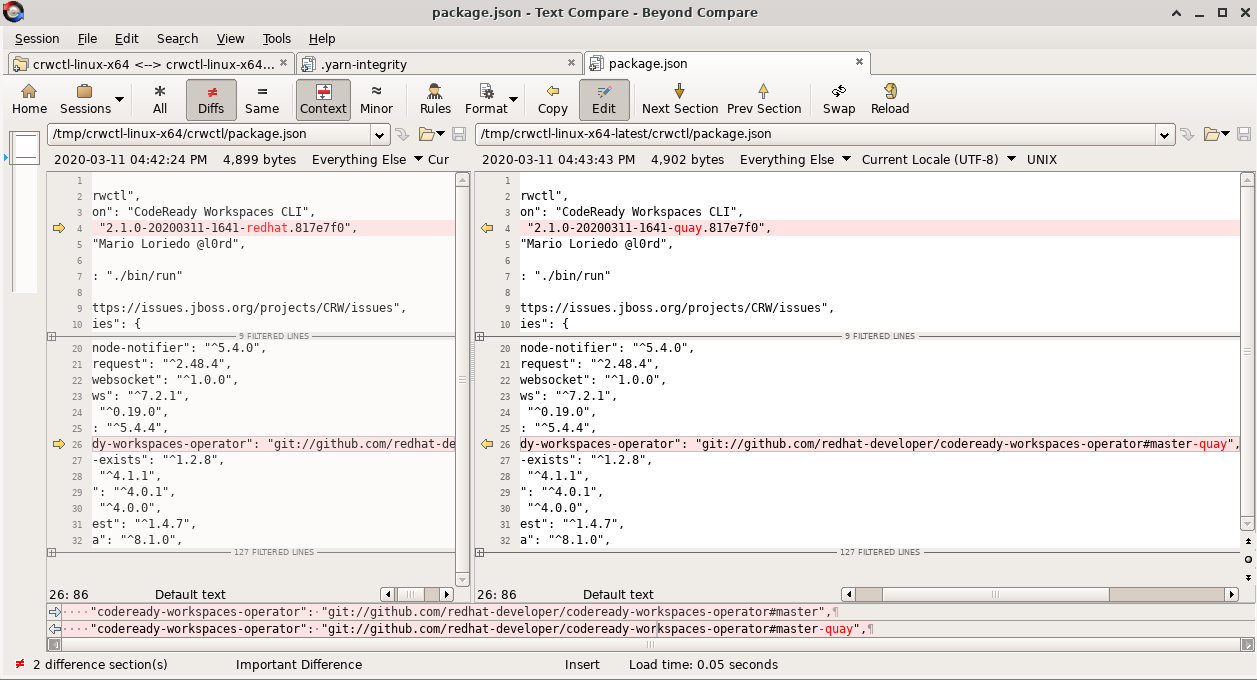Image resolution: width=1257 pixels, height=680 pixels.
Task: Open the Edit menu
Action: (x=126, y=38)
